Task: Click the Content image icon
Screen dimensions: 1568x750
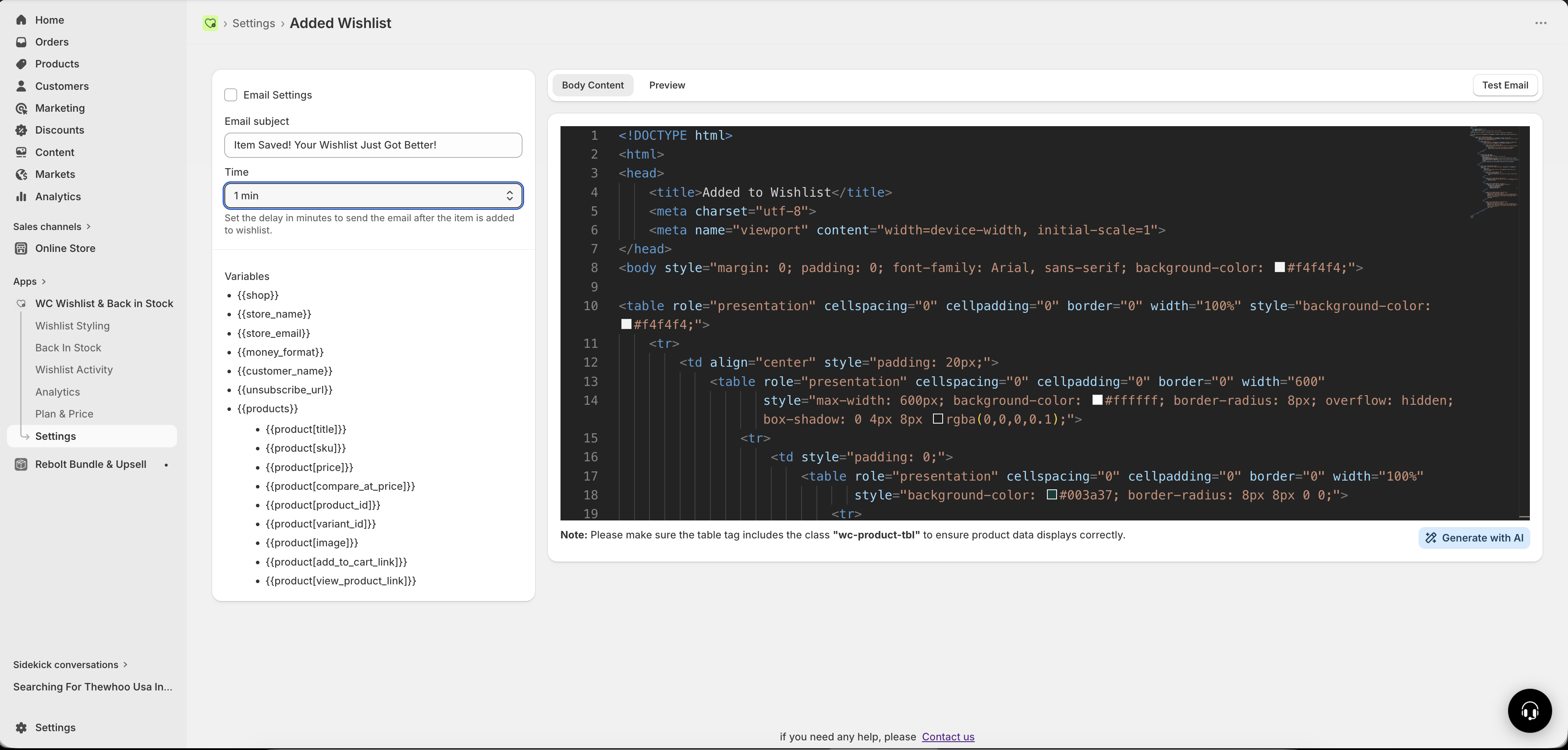Action: 21,152
